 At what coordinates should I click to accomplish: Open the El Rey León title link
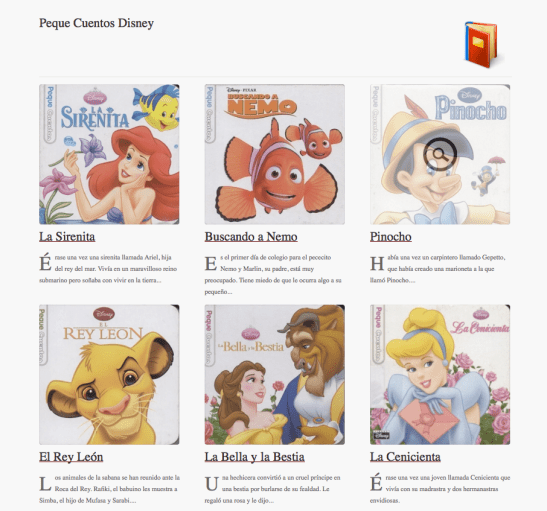tap(71, 457)
